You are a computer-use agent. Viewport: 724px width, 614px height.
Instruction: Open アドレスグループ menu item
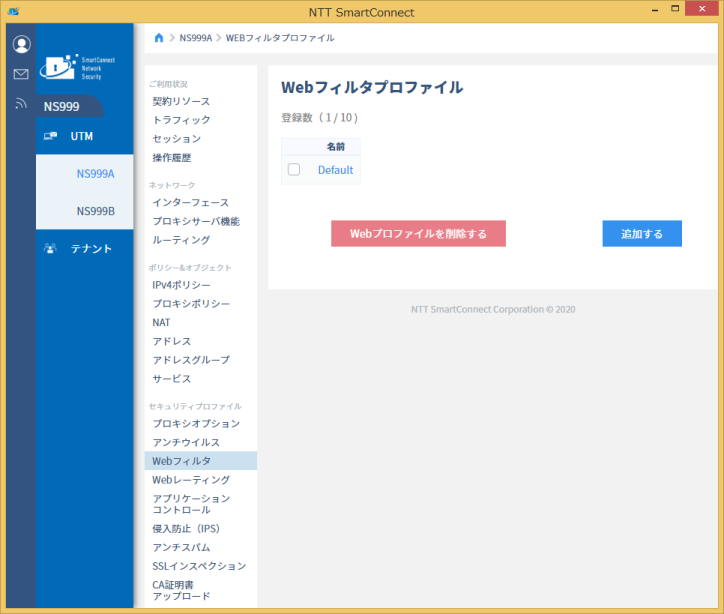[x=191, y=360]
